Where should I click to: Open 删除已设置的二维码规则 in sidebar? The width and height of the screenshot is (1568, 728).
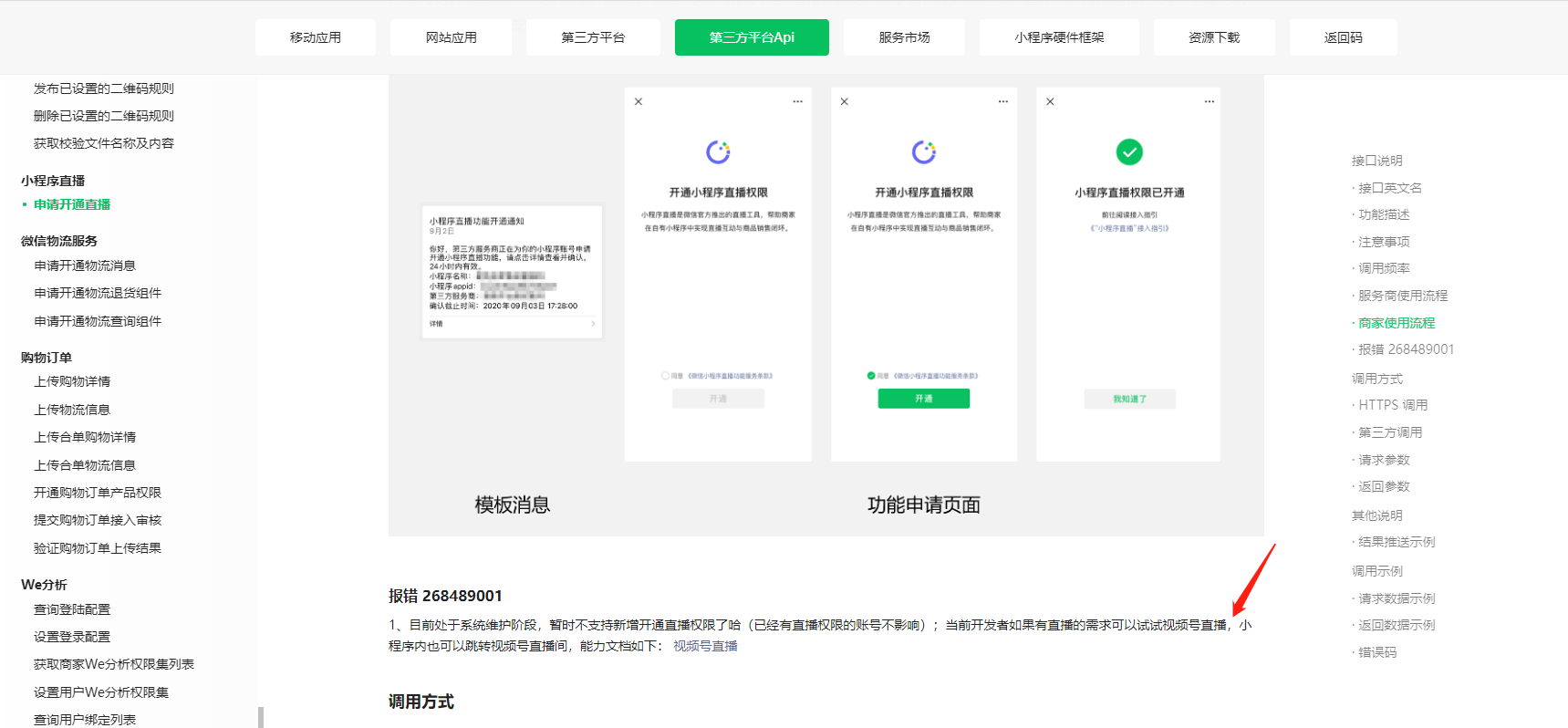pyautogui.click(x=104, y=116)
